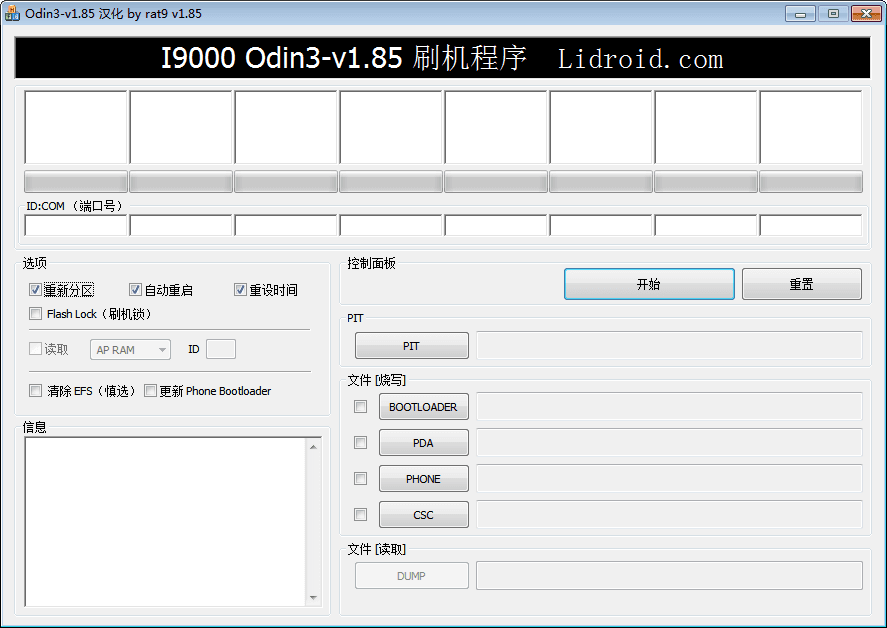This screenshot has height=628, width=887.
Task: Click the DUMP button
Action: pyautogui.click(x=412, y=576)
